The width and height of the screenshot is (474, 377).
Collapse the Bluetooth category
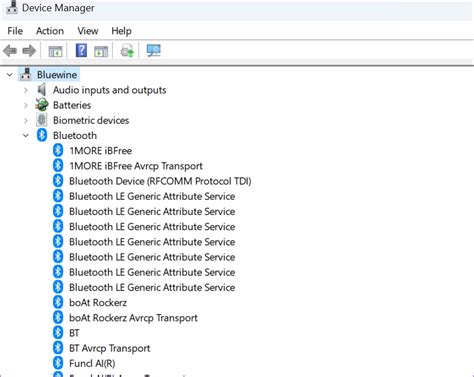tap(26, 135)
